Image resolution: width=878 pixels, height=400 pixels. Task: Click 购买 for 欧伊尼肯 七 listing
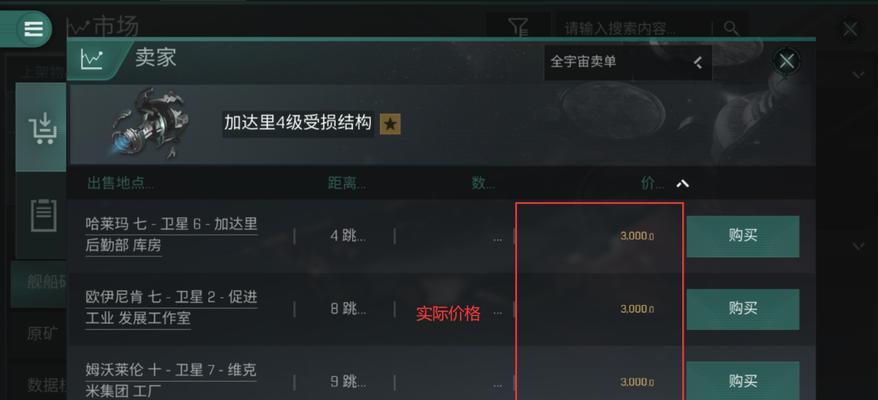[x=742, y=309]
